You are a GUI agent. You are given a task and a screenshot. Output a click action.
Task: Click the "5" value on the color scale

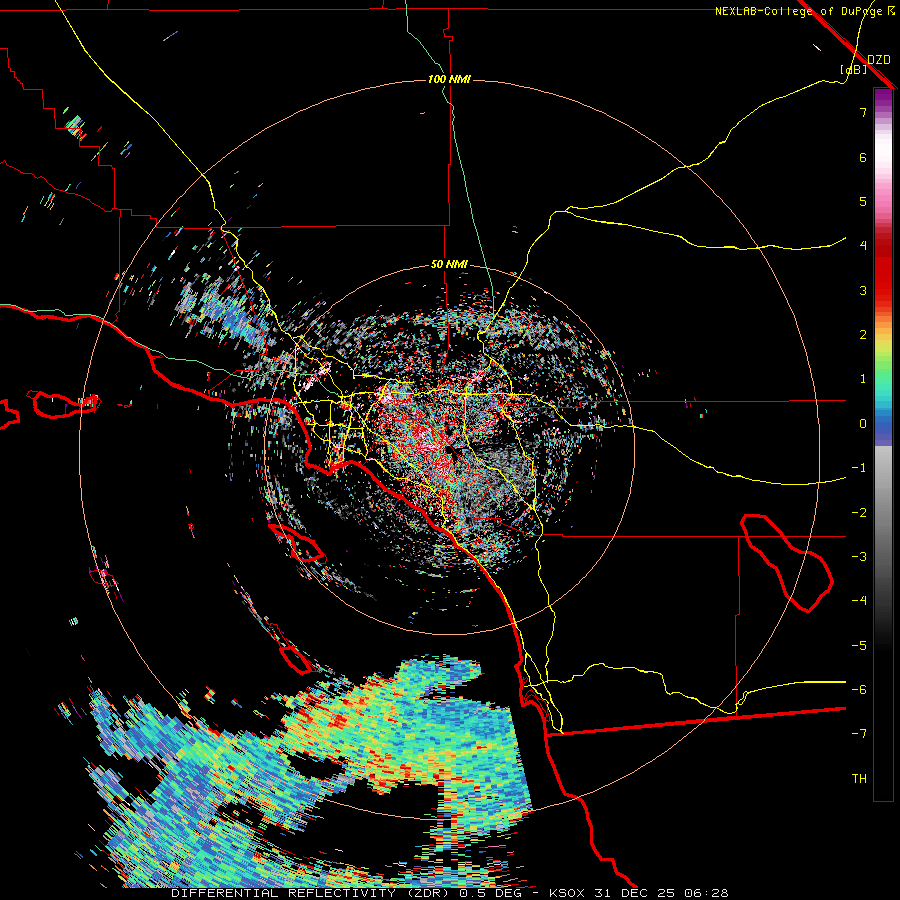(x=863, y=202)
